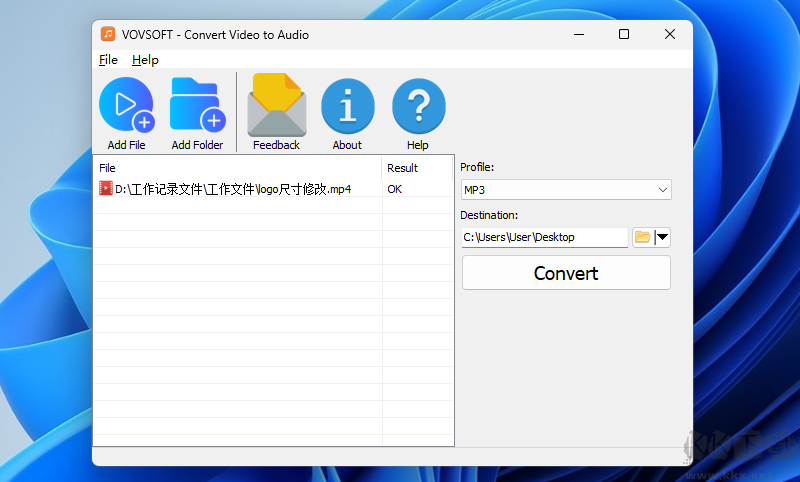Open the About info icon
The image size is (800, 482).
point(347,106)
